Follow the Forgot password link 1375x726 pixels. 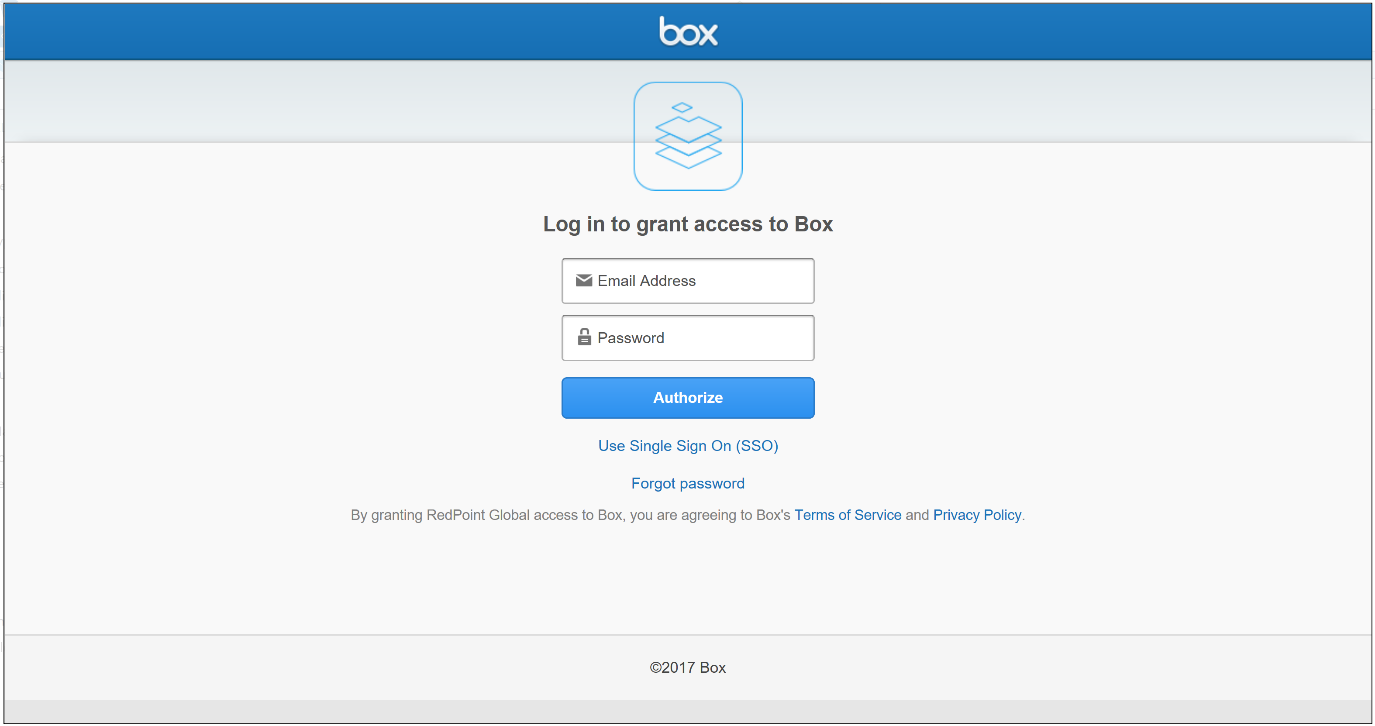(x=688, y=484)
